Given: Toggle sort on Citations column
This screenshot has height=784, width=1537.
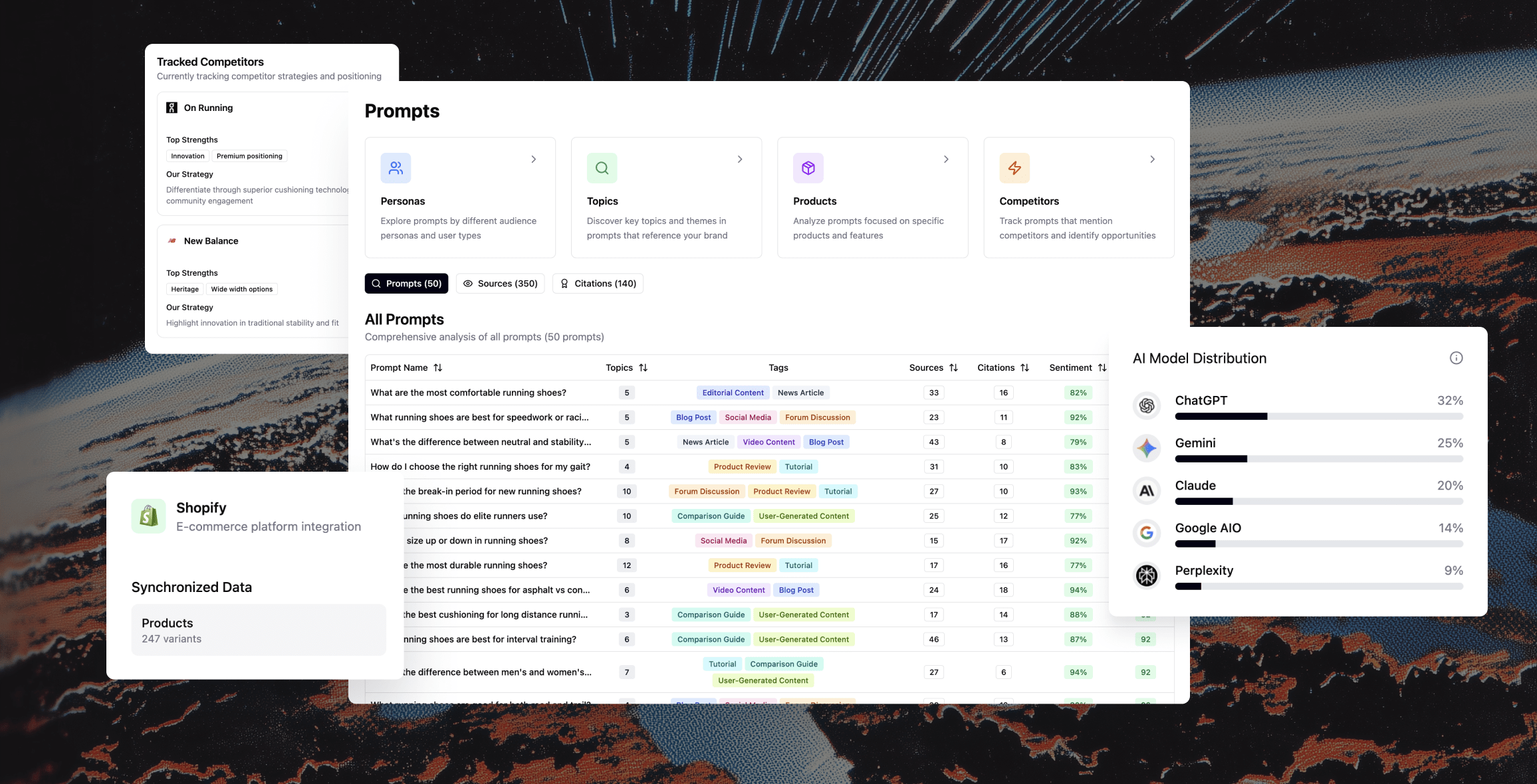Looking at the screenshot, I should pos(1024,367).
